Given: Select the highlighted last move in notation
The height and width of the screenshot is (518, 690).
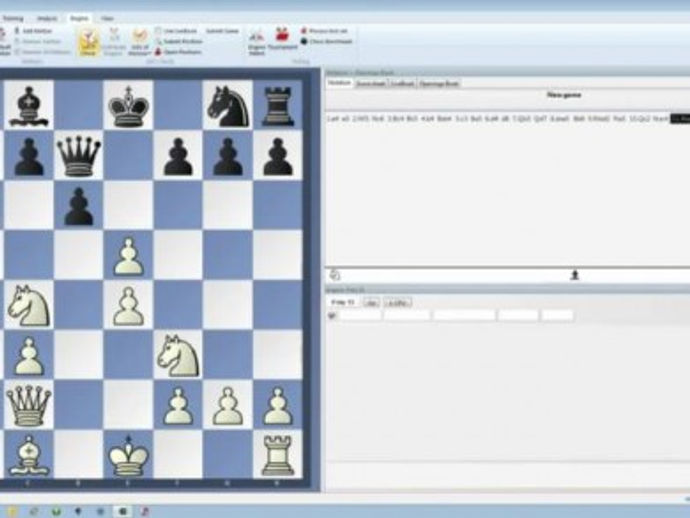Looking at the screenshot, I should [x=679, y=118].
